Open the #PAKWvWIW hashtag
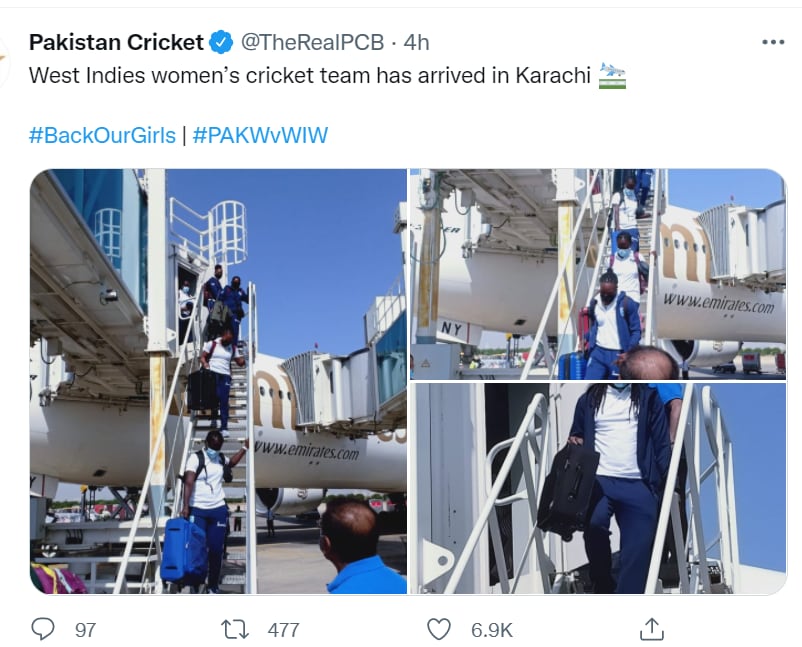 [260, 136]
